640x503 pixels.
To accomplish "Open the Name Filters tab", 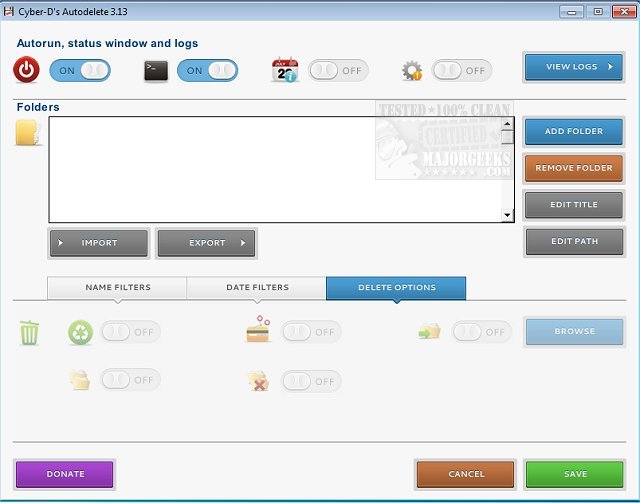I will 118,288.
